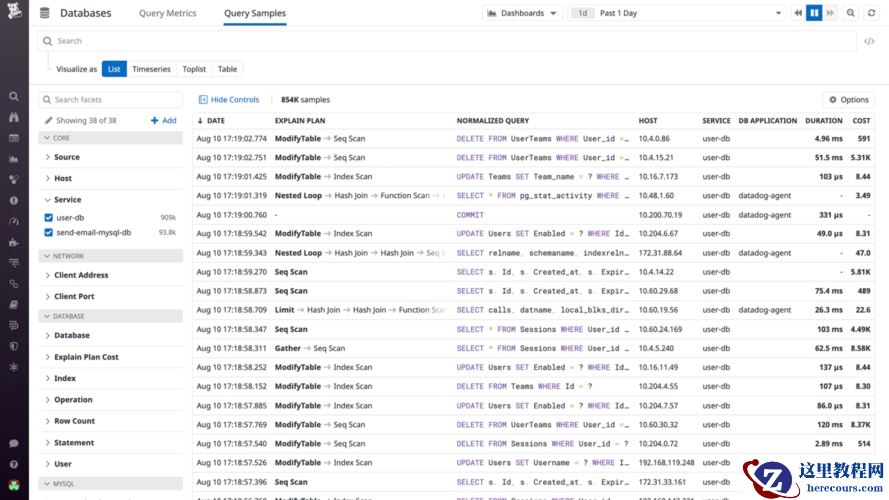889x500 pixels.
Task: Click the rewind time range arrow
Action: 798,13
